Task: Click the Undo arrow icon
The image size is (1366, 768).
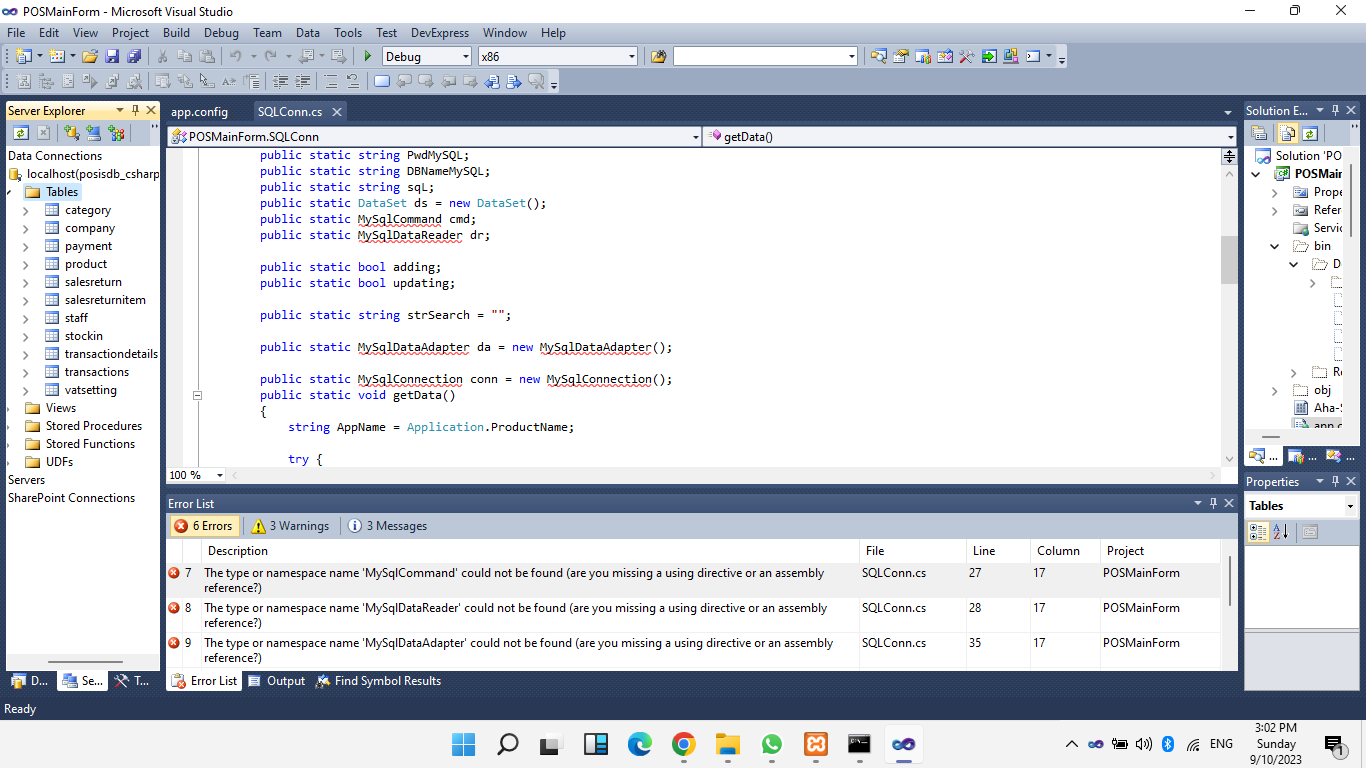Action: tap(235, 56)
